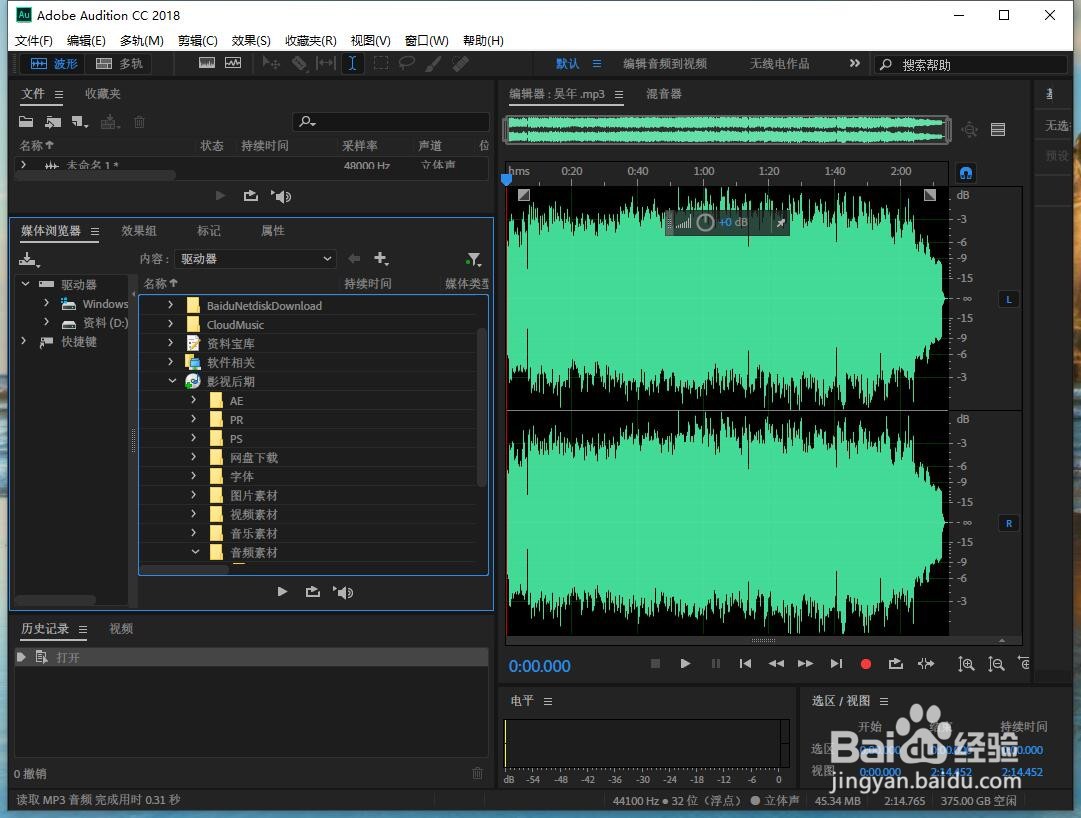
Task: Expand the 资料 (D:) drive
Action: 46,323
